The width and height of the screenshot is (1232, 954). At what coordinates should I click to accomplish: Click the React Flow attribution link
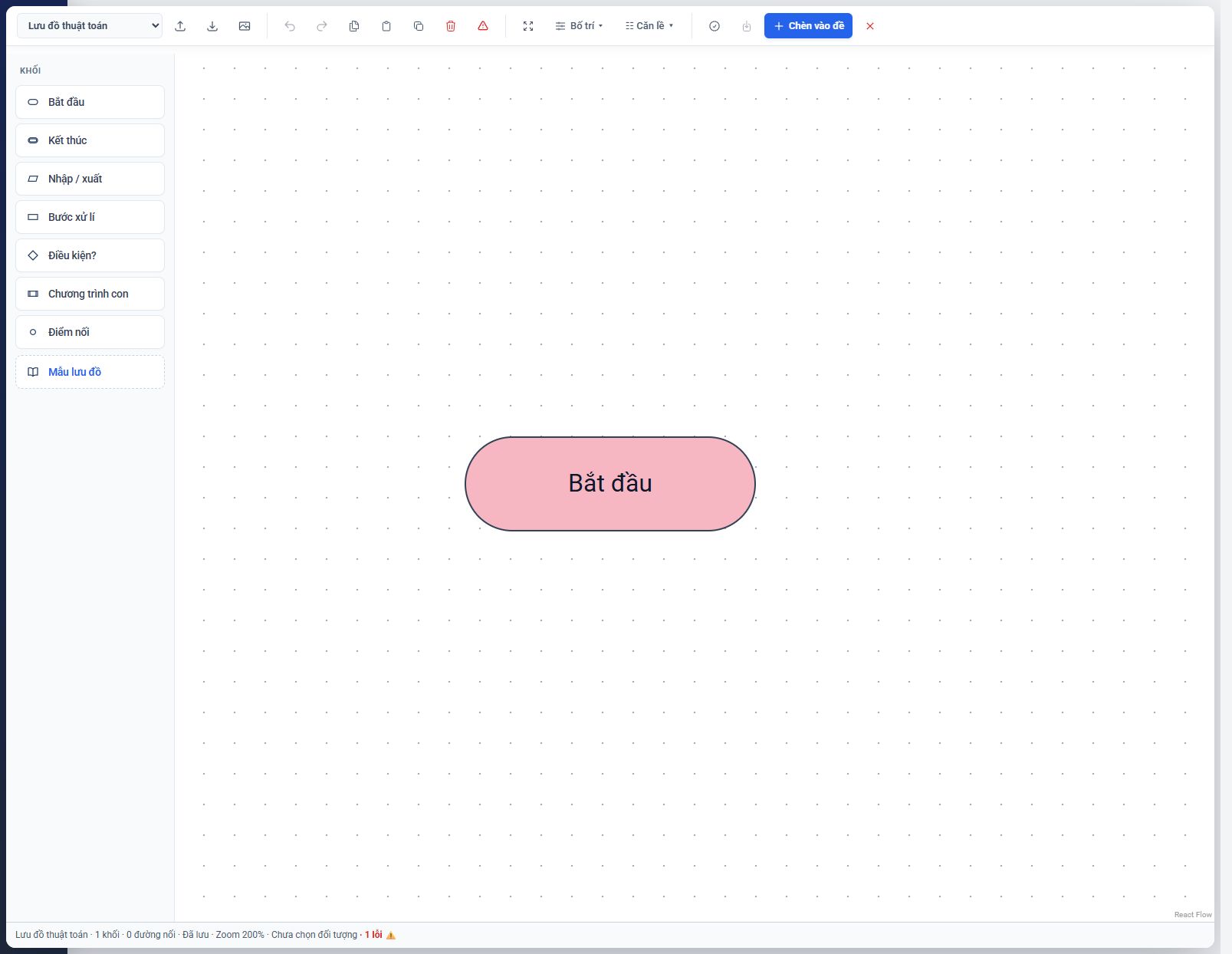coord(1193,915)
